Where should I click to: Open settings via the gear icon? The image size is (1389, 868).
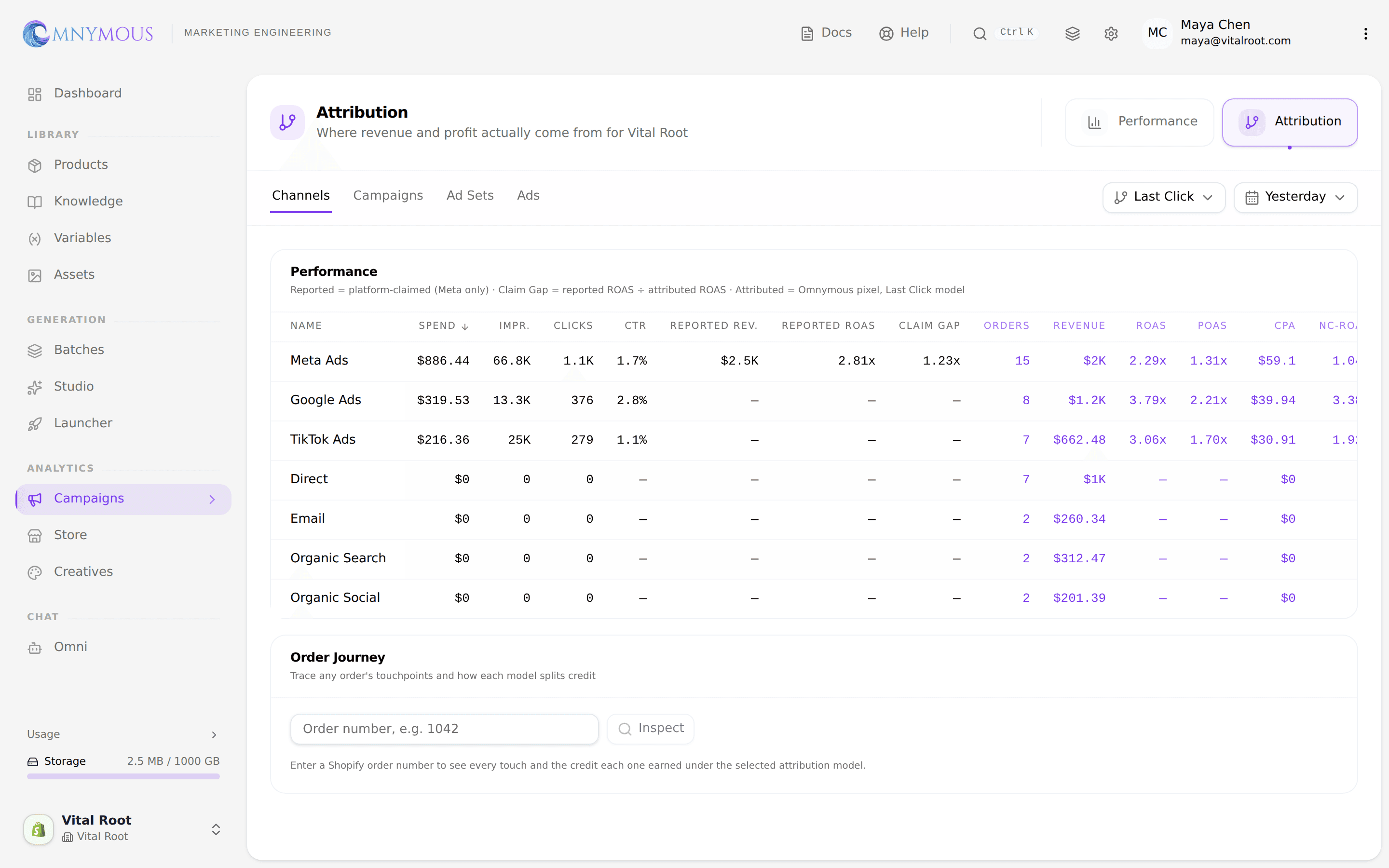point(1111,34)
